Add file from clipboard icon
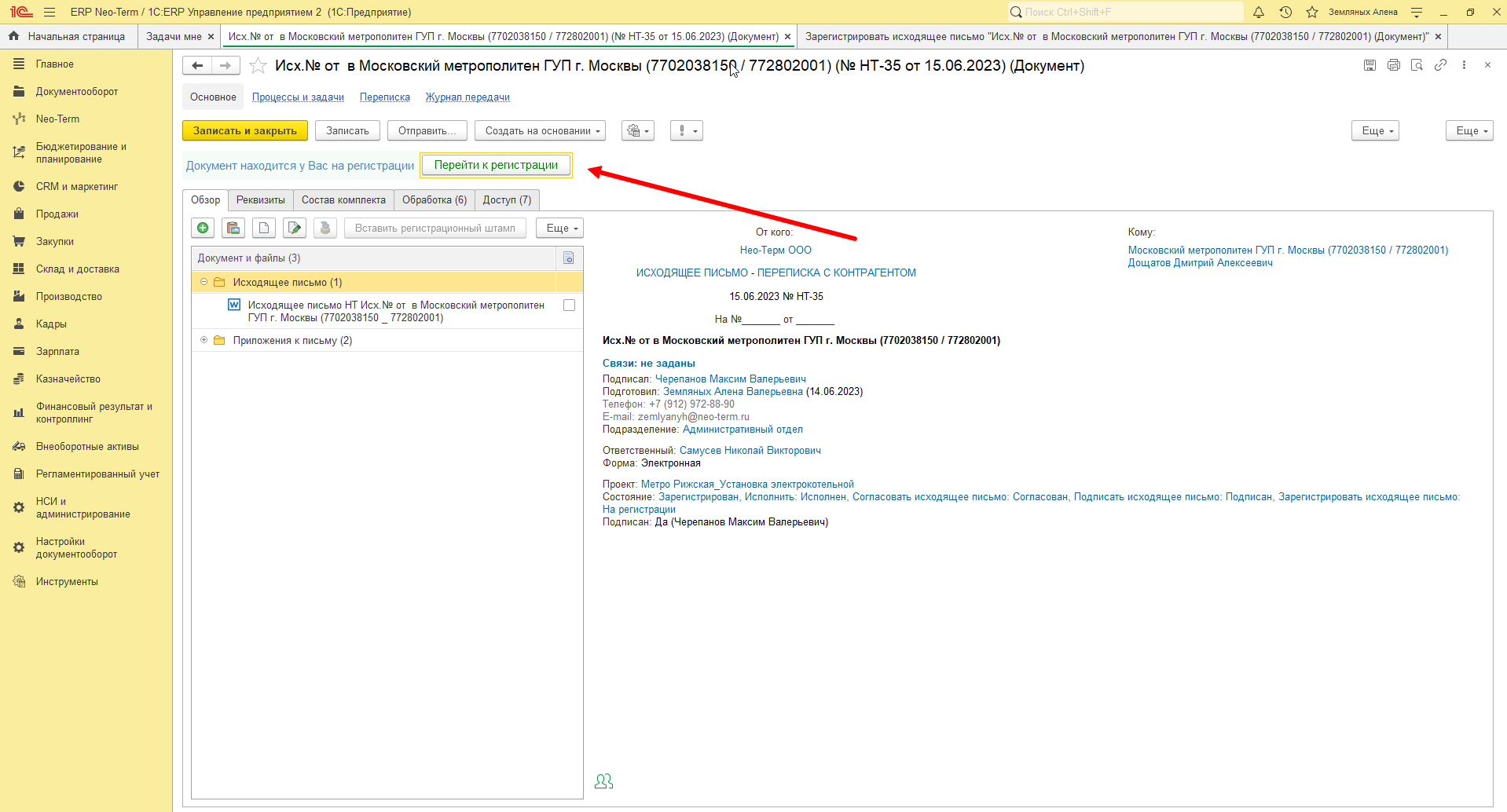The image size is (1507, 812). [233, 228]
